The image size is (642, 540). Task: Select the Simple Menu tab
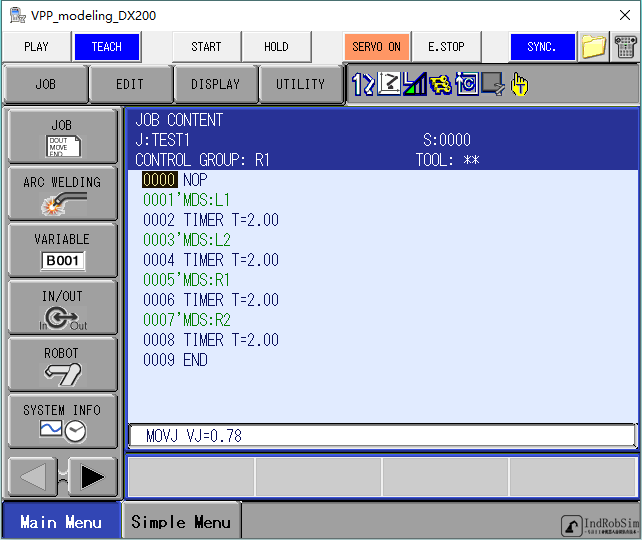(x=181, y=521)
